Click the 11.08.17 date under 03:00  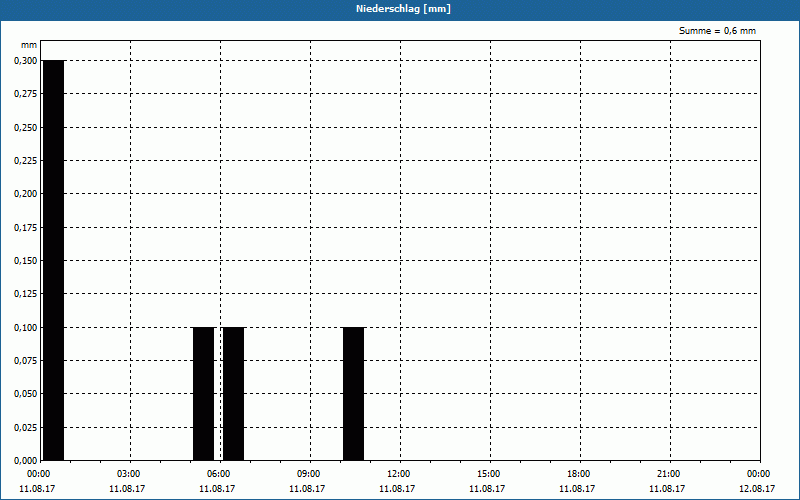coord(127,489)
